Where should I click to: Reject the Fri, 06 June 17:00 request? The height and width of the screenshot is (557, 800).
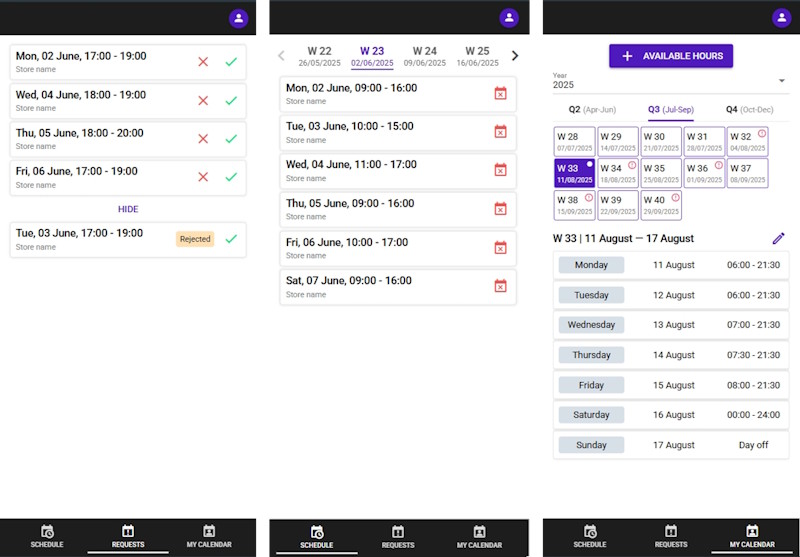203,177
